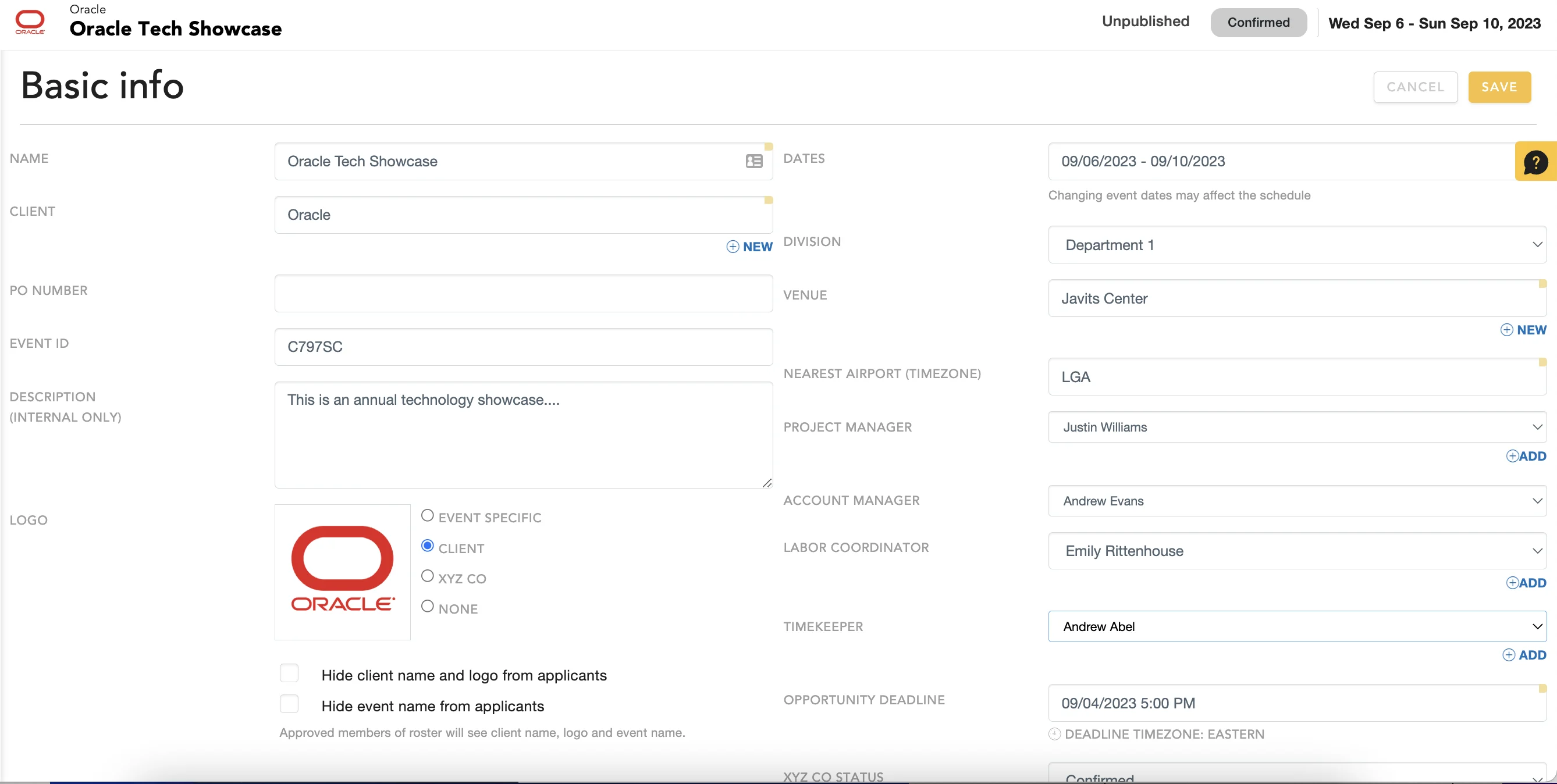Open the Timekeeper dropdown Andrew Abel
This screenshot has width=1557, height=784.
1297,626
